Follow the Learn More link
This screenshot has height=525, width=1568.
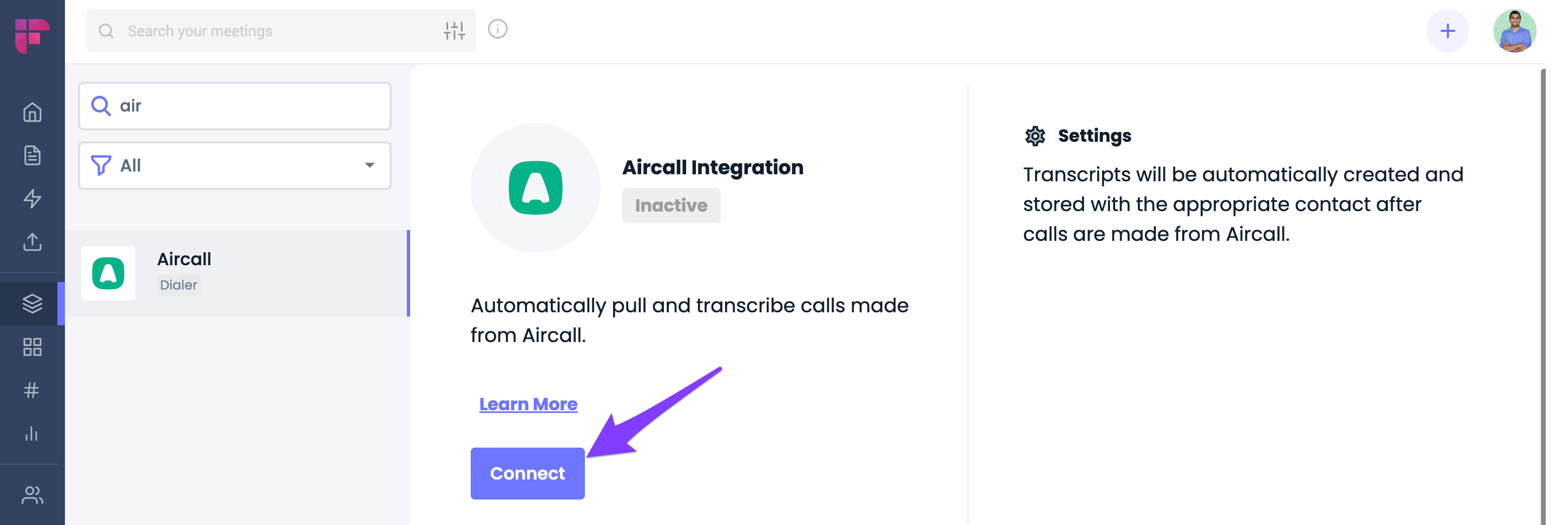[528, 404]
